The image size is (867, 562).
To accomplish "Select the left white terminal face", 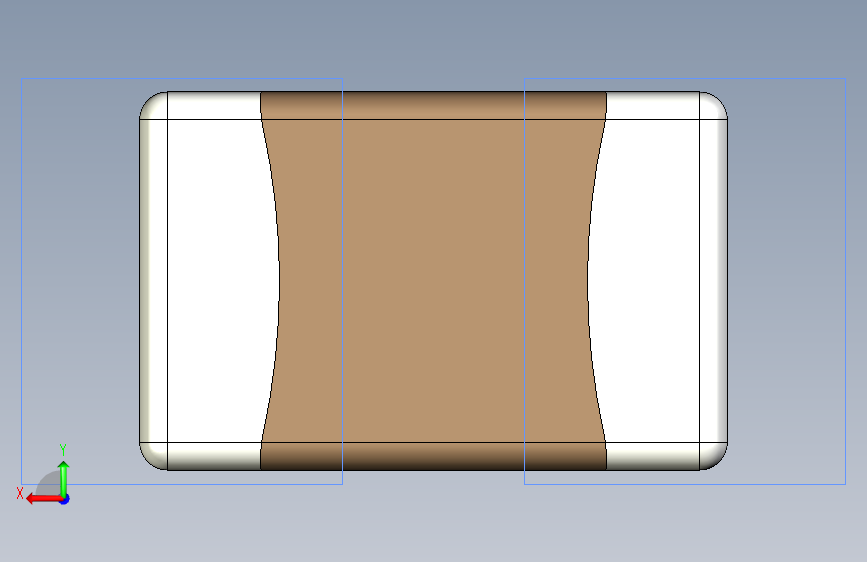I will click(x=221, y=280).
